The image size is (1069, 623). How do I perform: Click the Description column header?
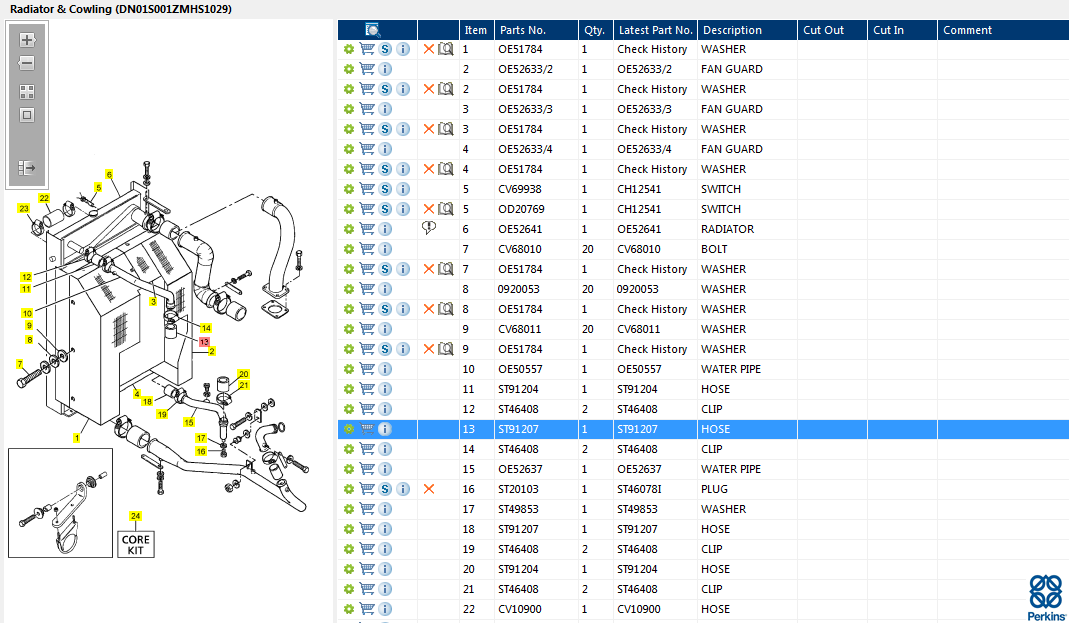click(747, 30)
